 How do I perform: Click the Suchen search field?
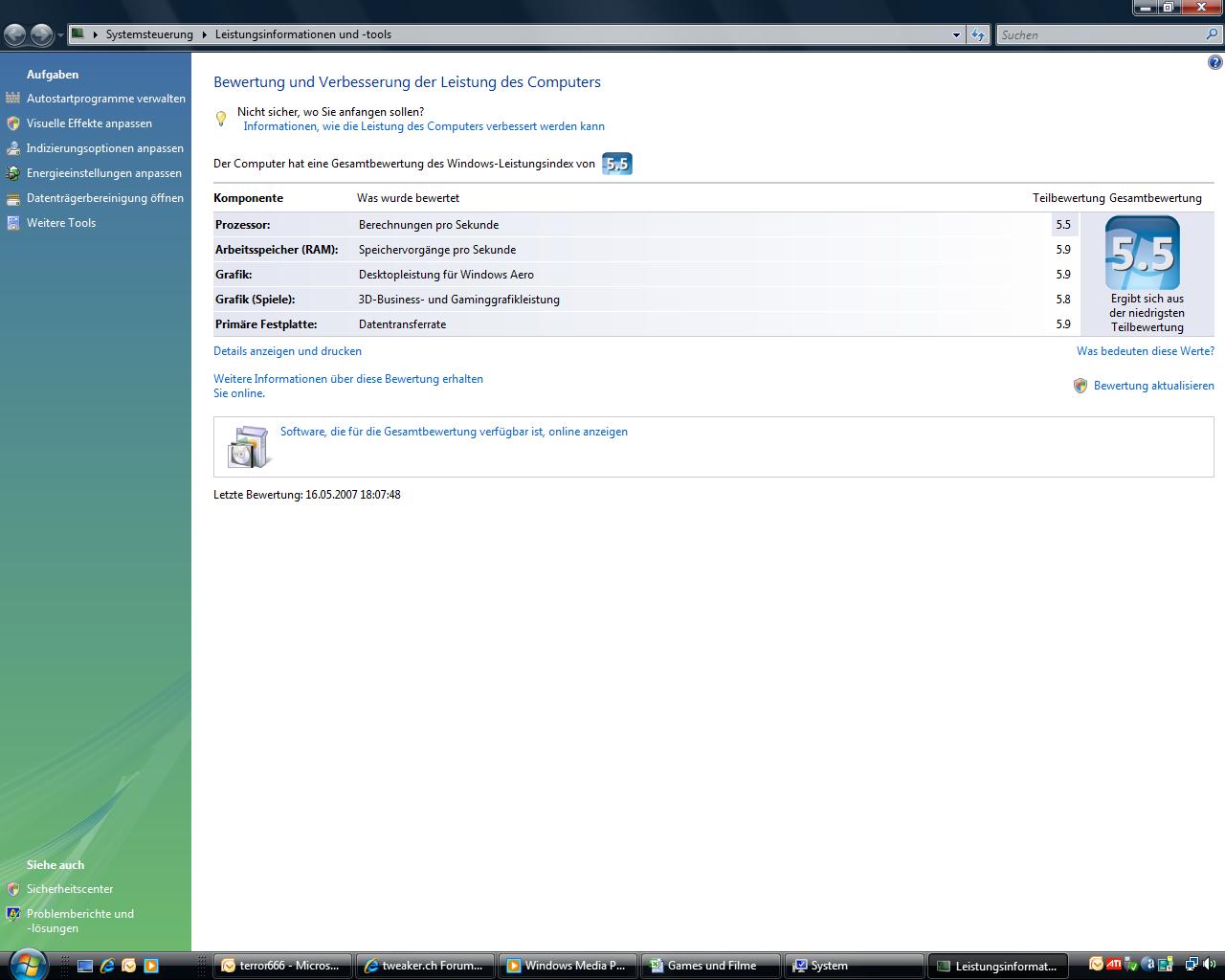(x=1101, y=35)
